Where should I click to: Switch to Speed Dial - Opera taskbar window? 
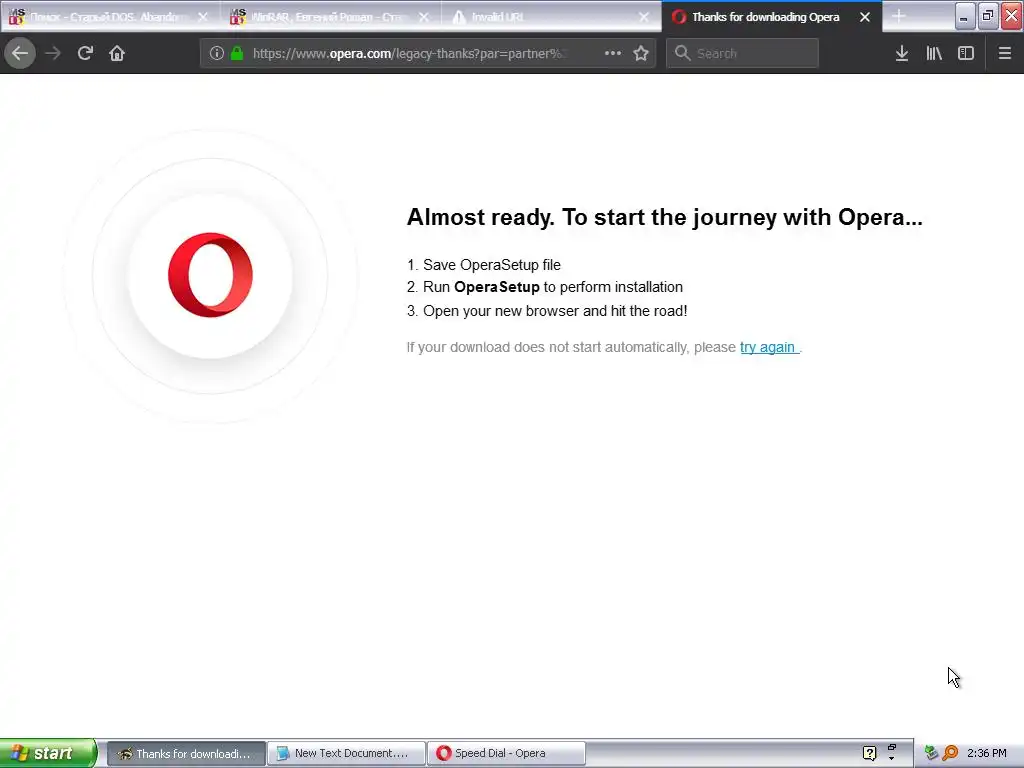click(506, 754)
